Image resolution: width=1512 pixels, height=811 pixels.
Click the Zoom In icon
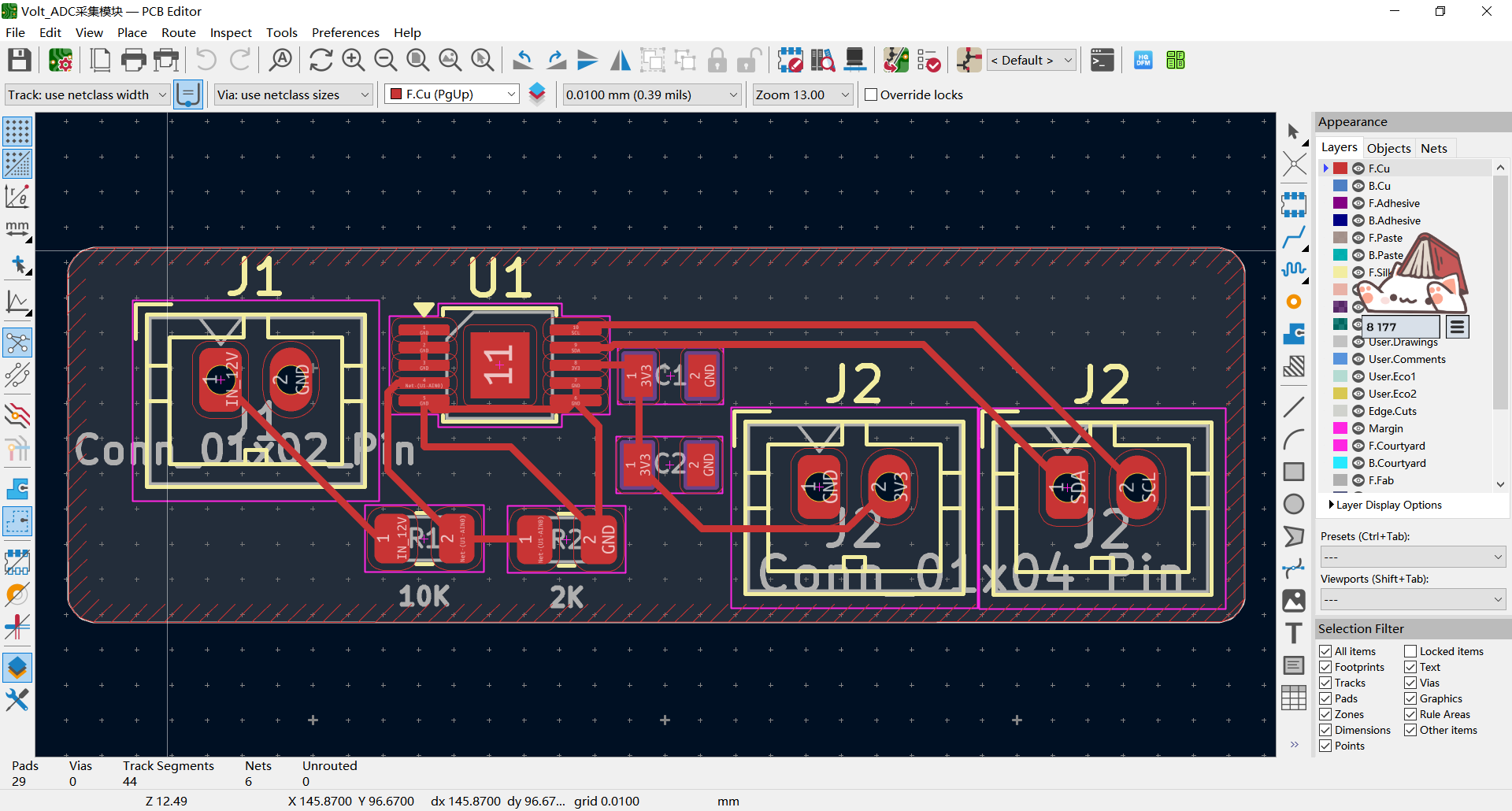[x=353, y=60]
